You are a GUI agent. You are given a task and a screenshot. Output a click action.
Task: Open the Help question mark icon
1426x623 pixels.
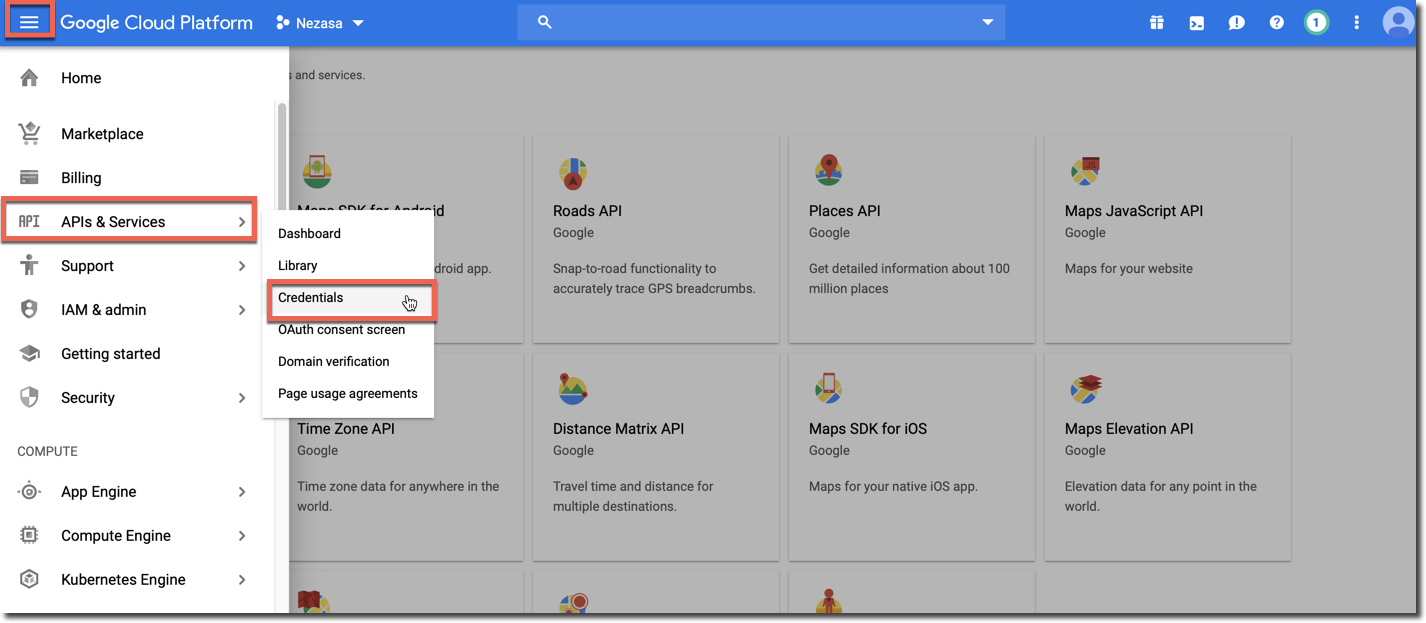pyautogui.click(x=1277, y=22)
